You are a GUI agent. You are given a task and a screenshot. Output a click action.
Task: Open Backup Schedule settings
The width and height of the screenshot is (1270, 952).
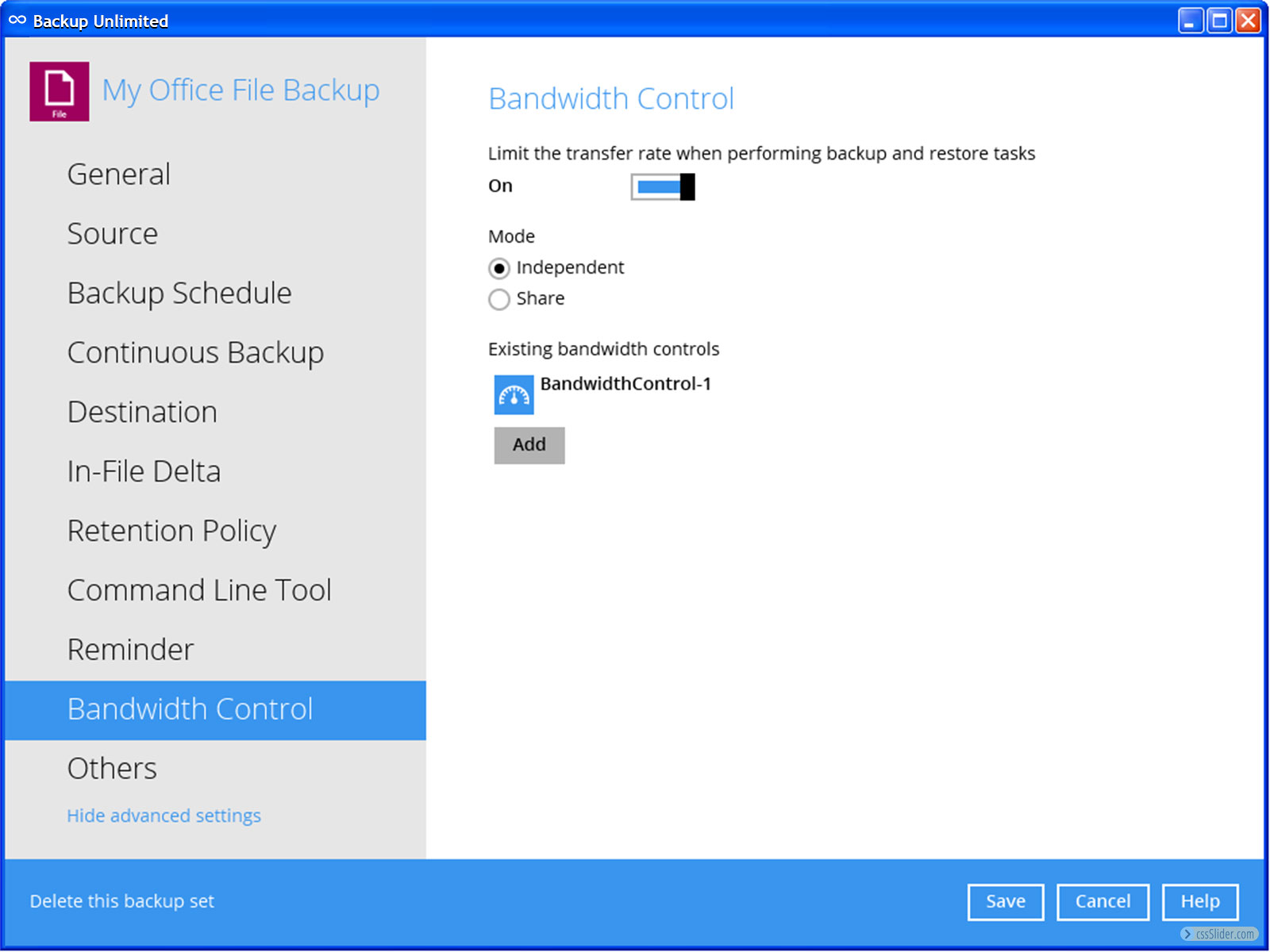click(x=179, y=294)
